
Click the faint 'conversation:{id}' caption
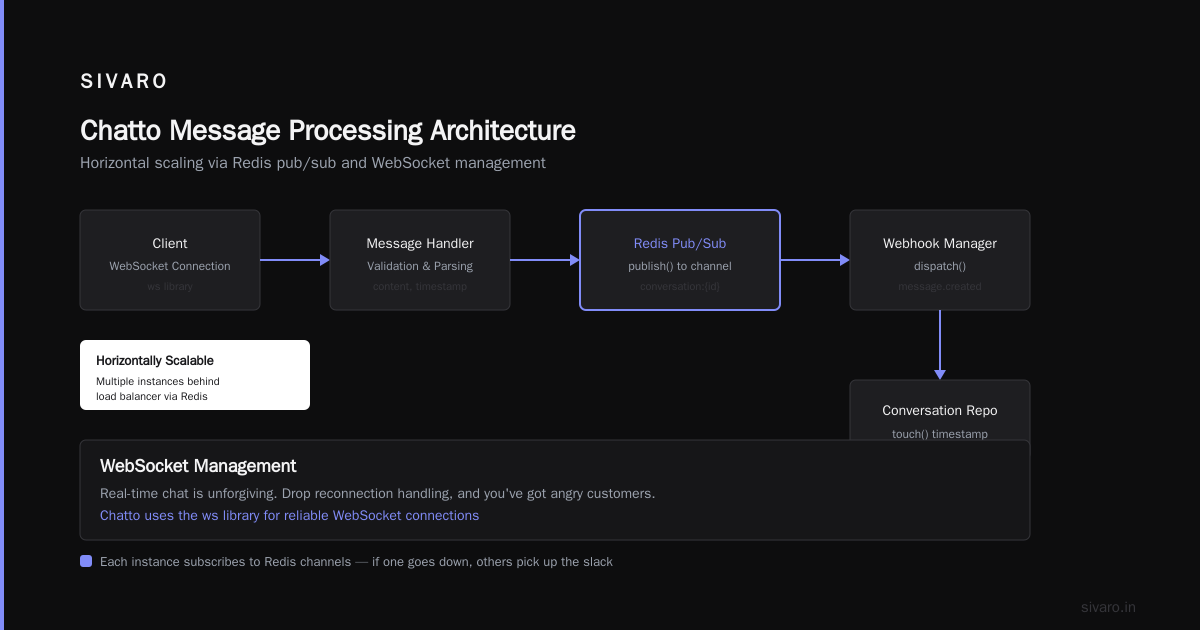pyautogui.click(x=680, y=286)
